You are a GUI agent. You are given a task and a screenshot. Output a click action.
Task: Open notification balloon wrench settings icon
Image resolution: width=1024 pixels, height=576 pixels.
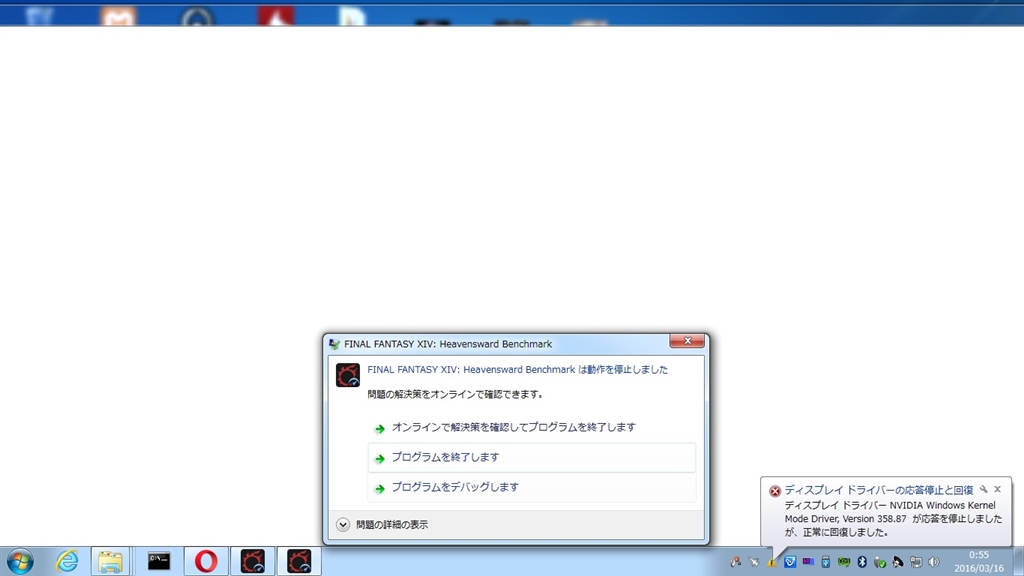tap(984, 489)
